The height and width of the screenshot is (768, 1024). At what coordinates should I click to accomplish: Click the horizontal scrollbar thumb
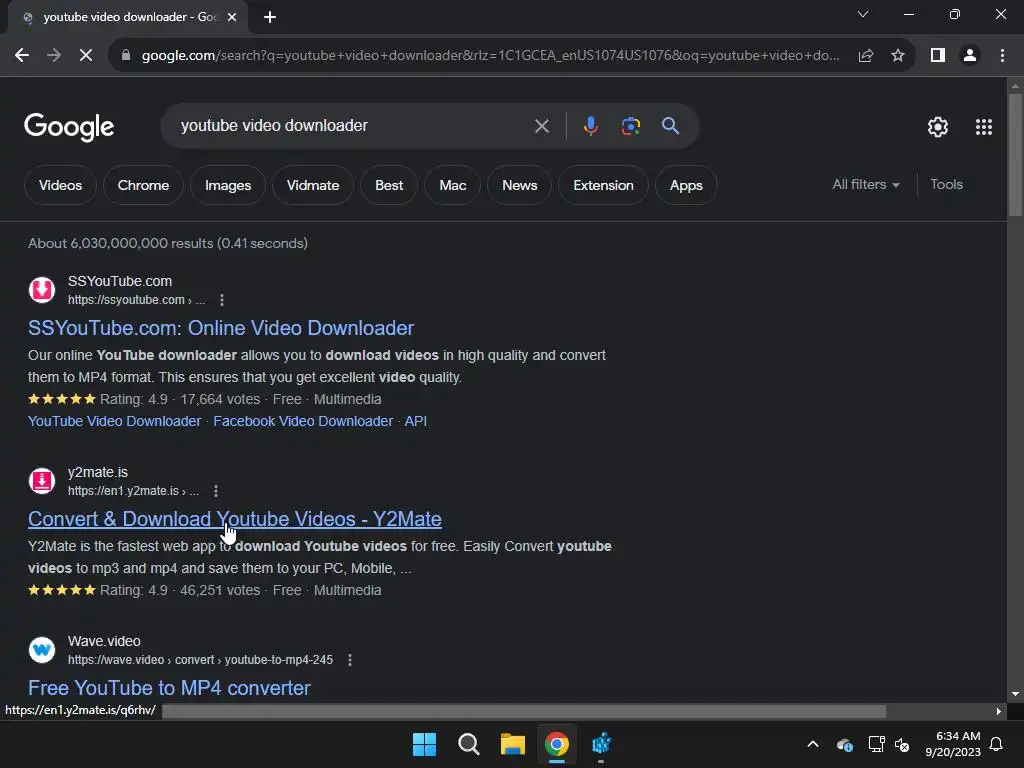(x=524, y=711)
